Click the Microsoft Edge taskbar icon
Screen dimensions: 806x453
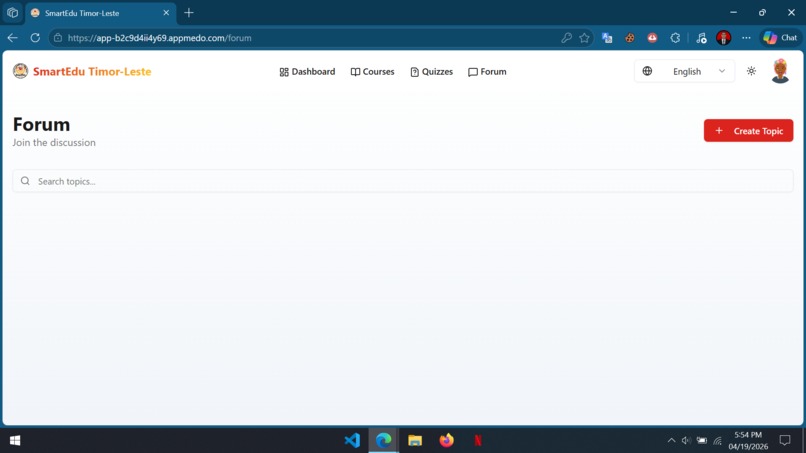(x=383, y=440)
